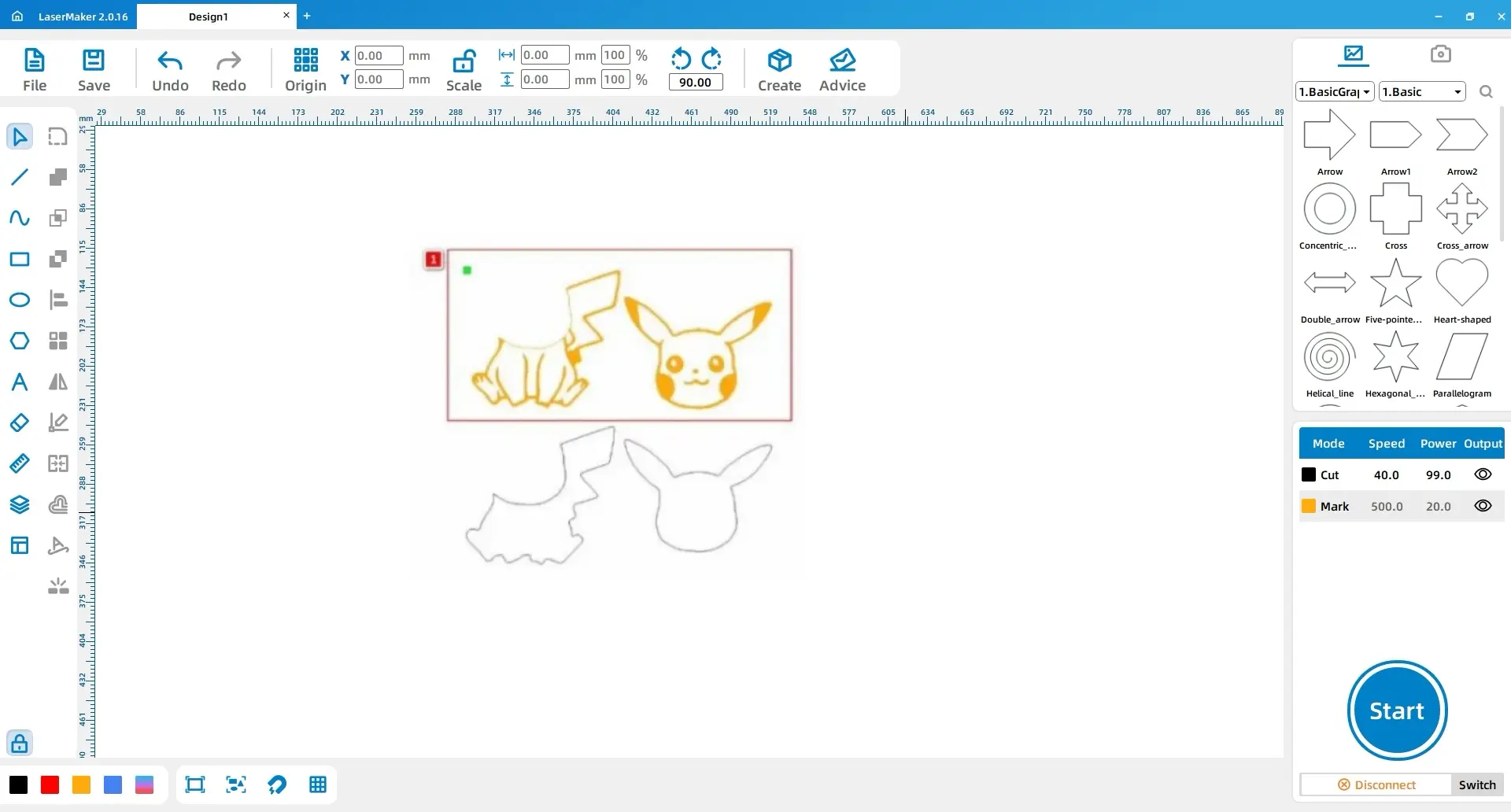Switch to the Design1 tab

(209, 17)
